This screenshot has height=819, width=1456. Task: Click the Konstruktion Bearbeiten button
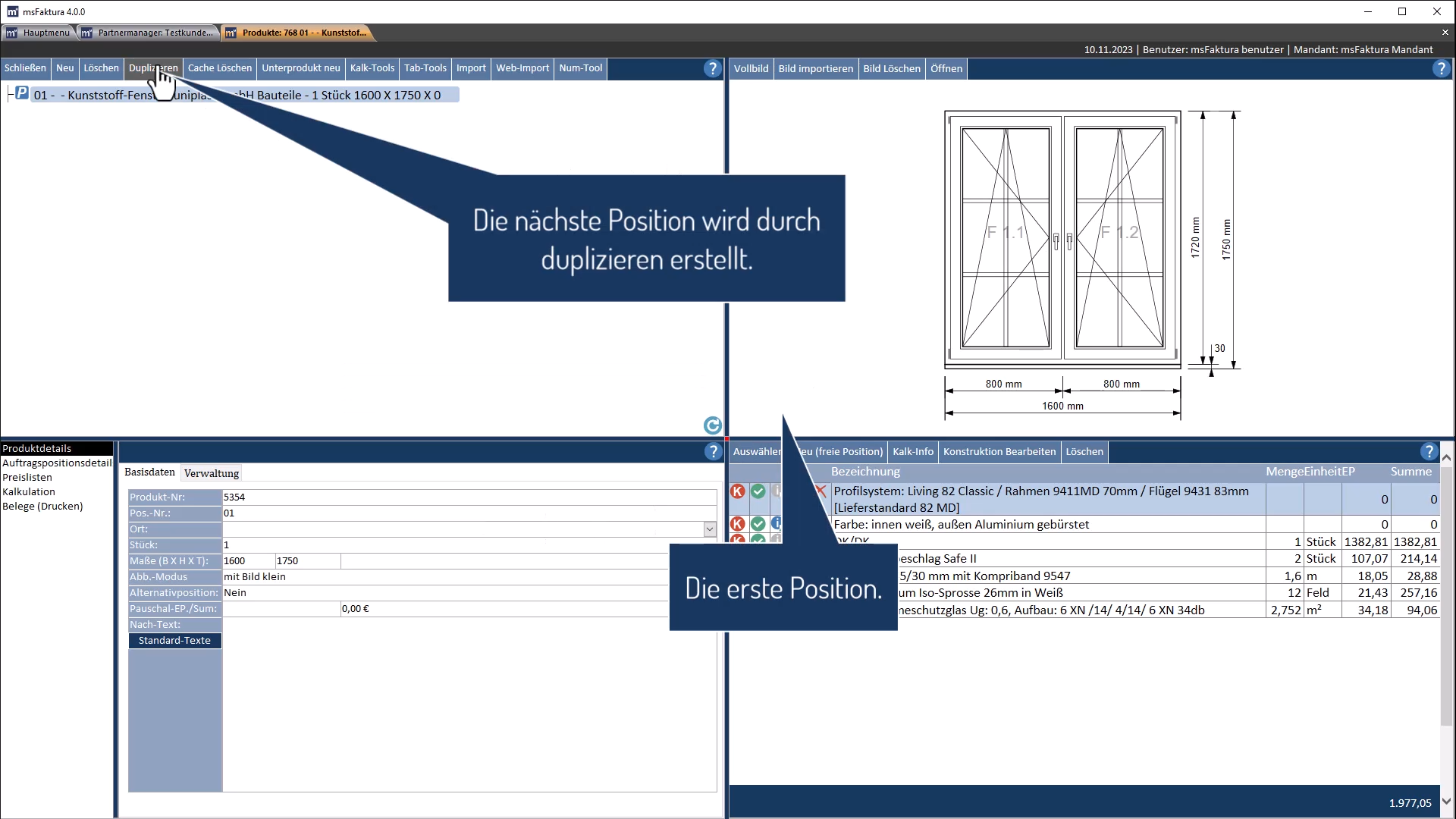click(999, 452)
